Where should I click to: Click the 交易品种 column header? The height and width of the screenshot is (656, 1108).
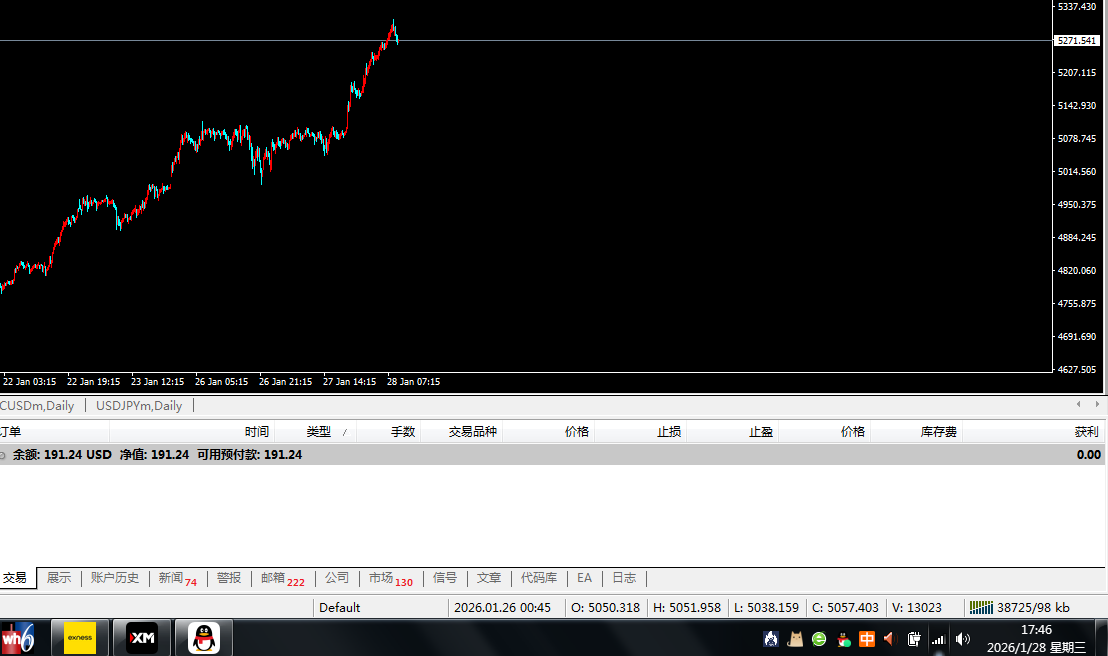[472, 432]
